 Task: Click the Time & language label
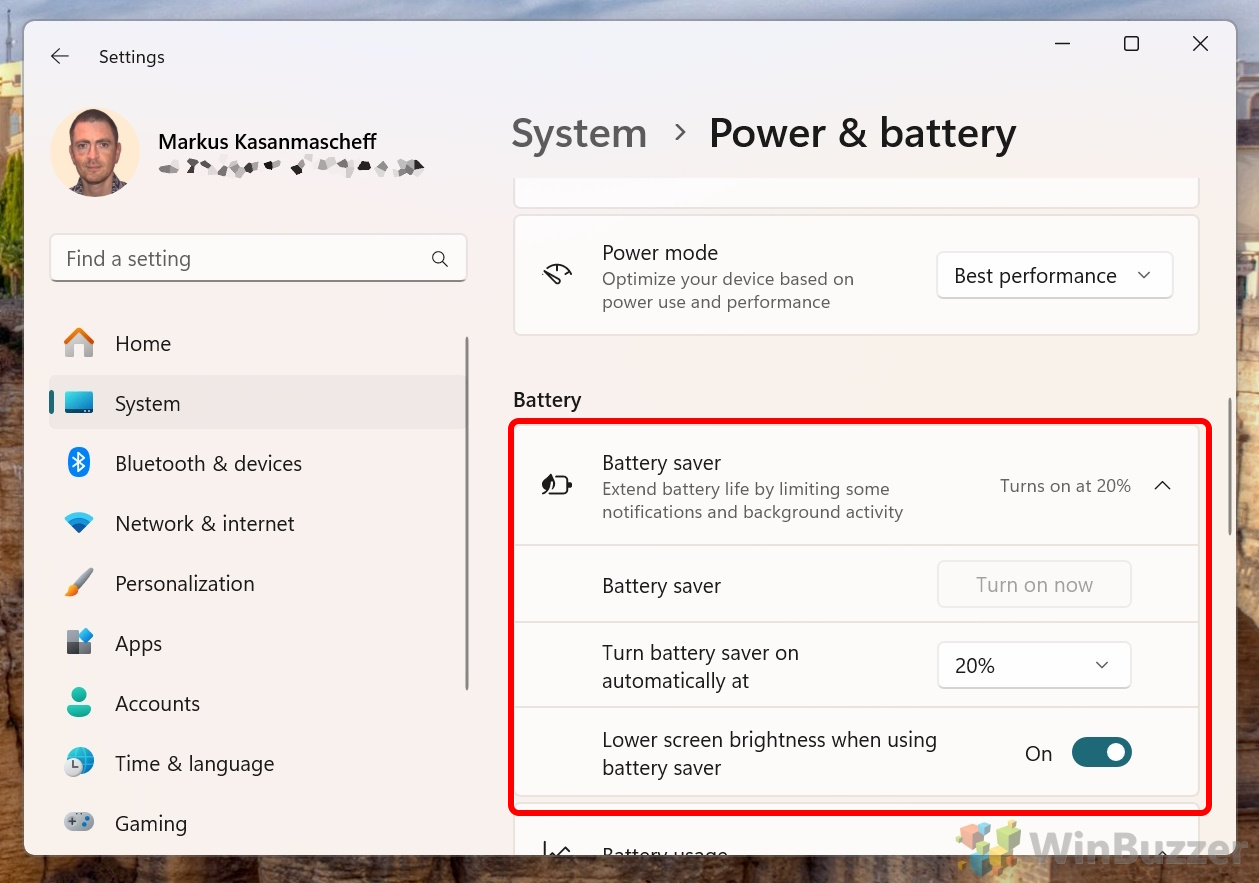[x=194, y=763]
